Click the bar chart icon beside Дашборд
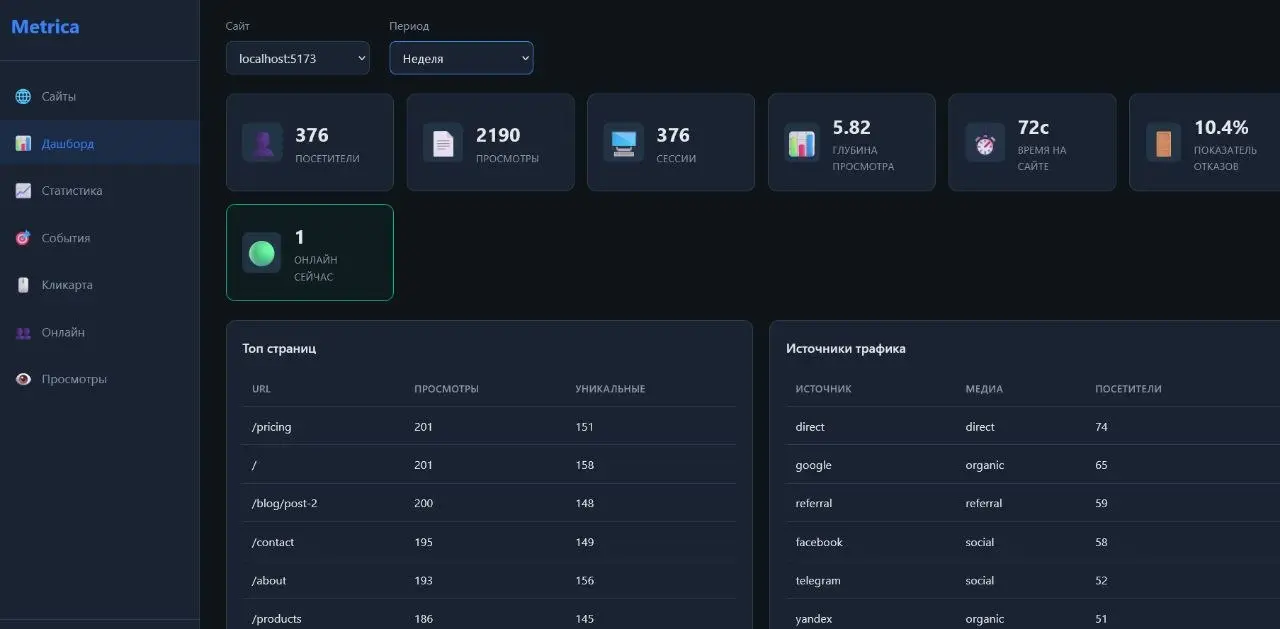Screen dimensions: 1280x629 pyautogui.click(x=23, y=144)
